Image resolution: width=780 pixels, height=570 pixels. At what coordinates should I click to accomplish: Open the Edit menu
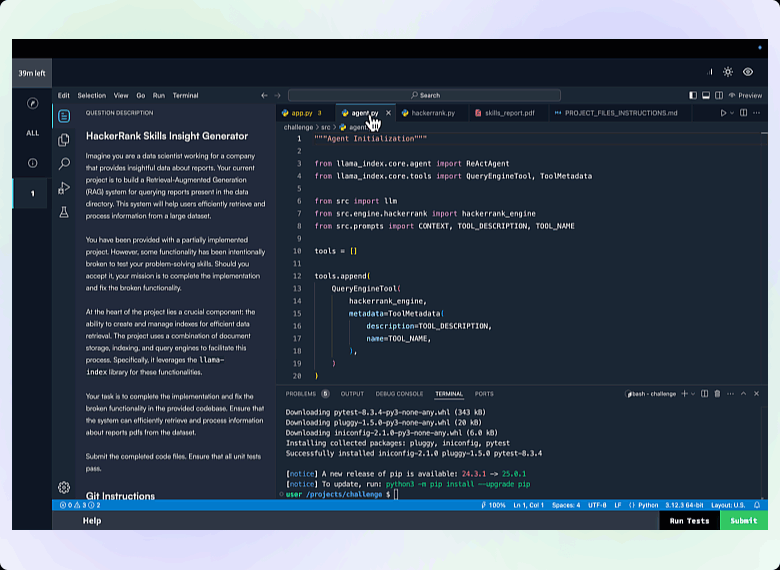(64, 95)
